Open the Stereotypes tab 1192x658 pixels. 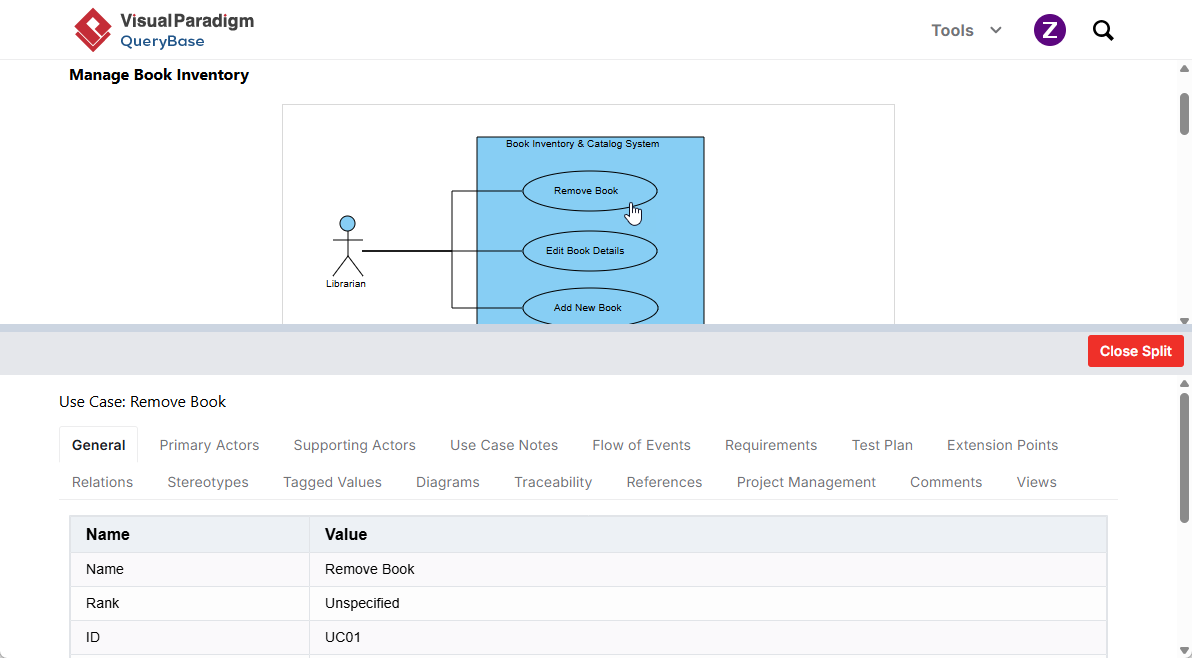click(208, 482)
